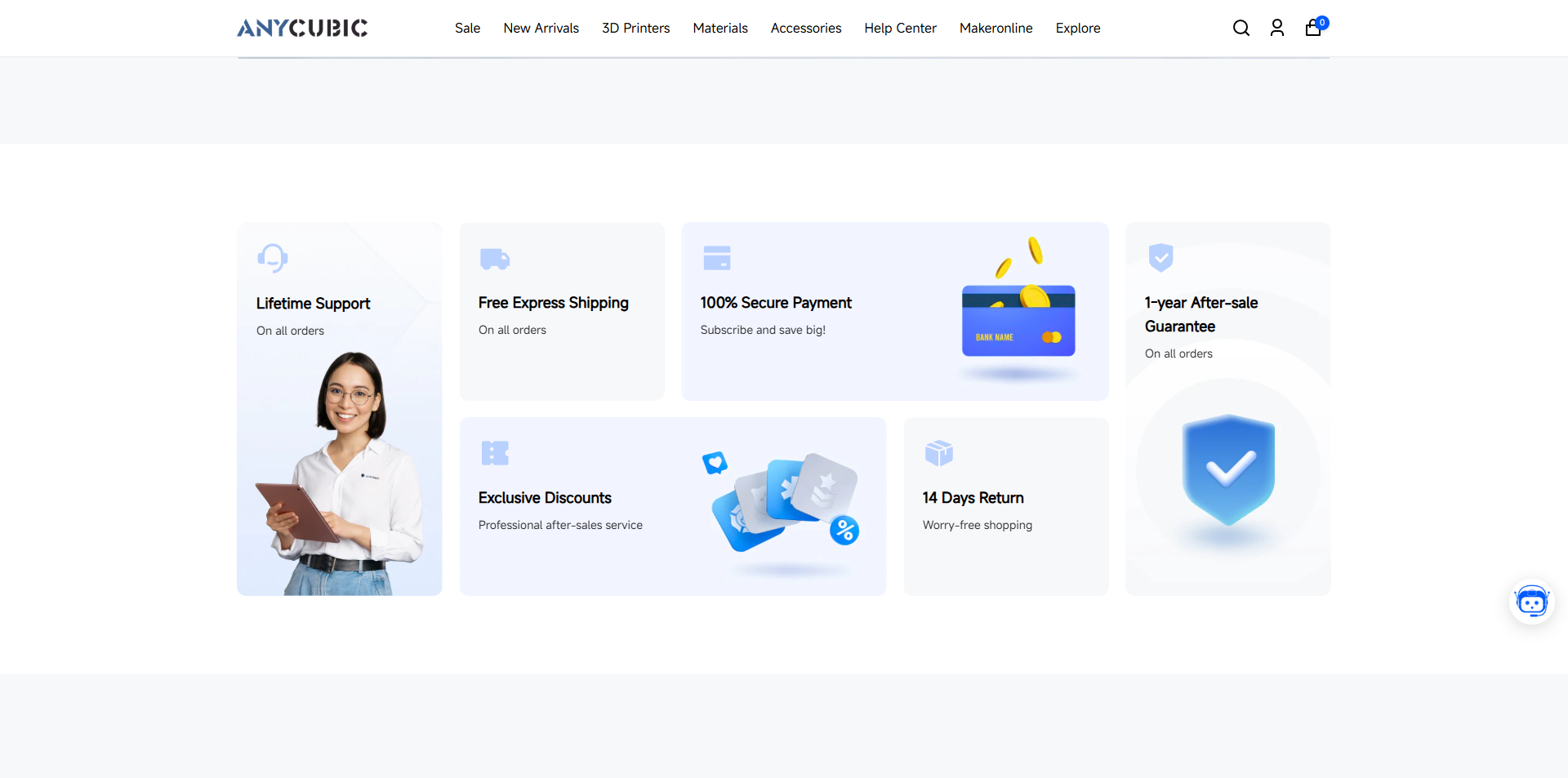This screenshot has width=1568, height=778.
Task: Open the shopping cart icon
Action: click(x=1313, y=28)
